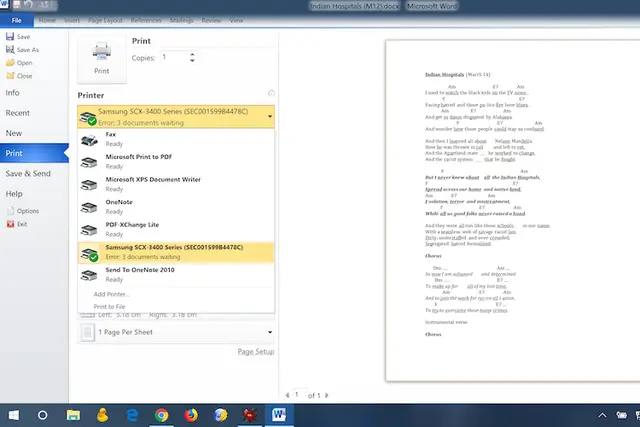Click Add Printer option
The height and width of the screenshot is (427, 640).
111,294
